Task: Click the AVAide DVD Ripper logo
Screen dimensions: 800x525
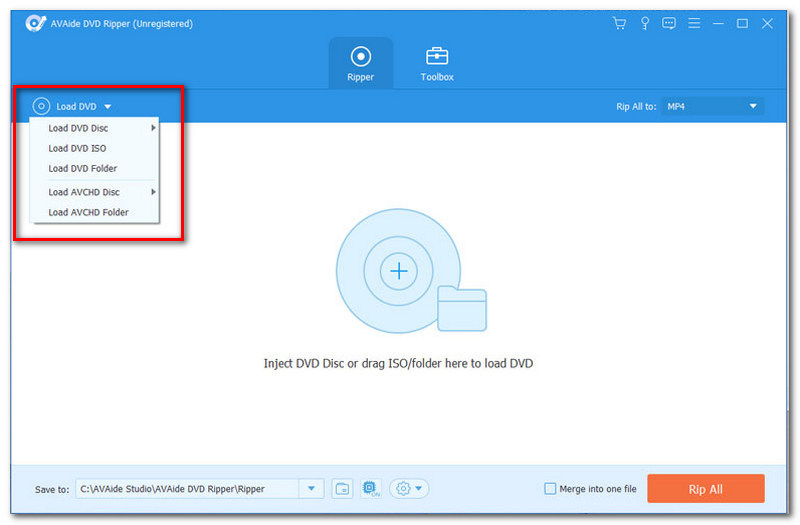Action: click(x=35, y=23)
